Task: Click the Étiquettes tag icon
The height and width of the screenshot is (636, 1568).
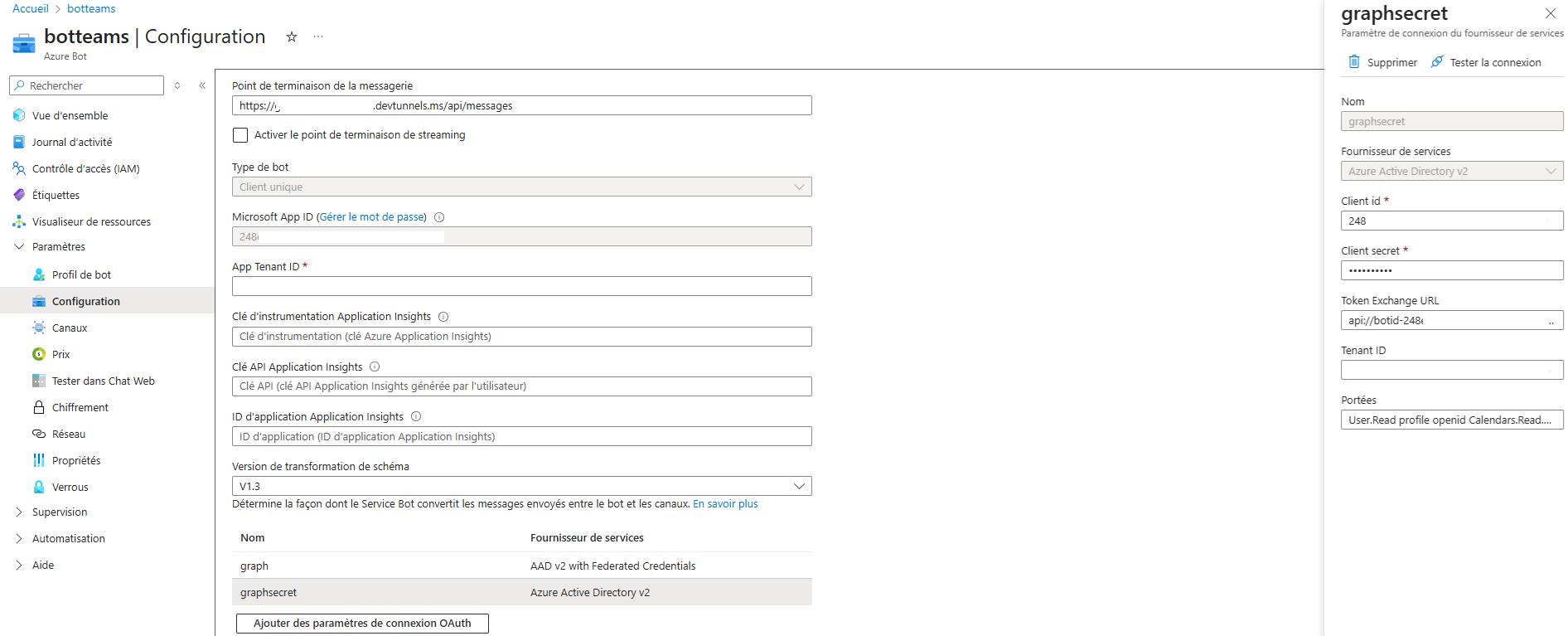Action: [19, 195]
